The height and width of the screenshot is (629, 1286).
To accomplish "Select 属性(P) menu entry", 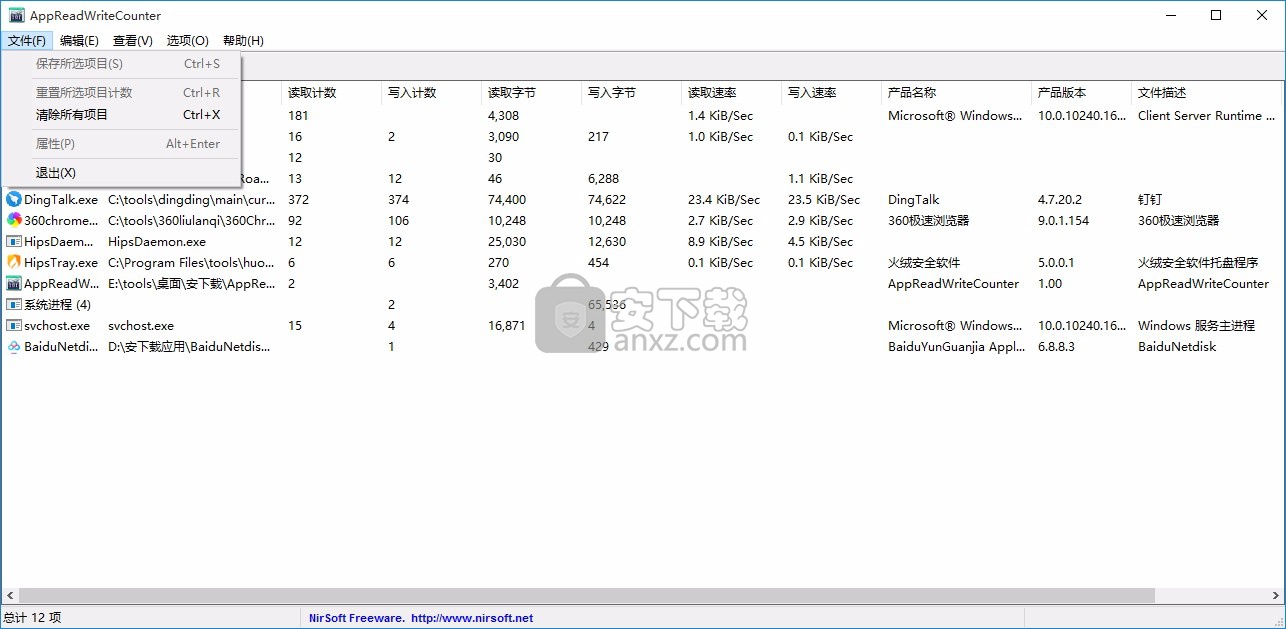I will (121, 144).
